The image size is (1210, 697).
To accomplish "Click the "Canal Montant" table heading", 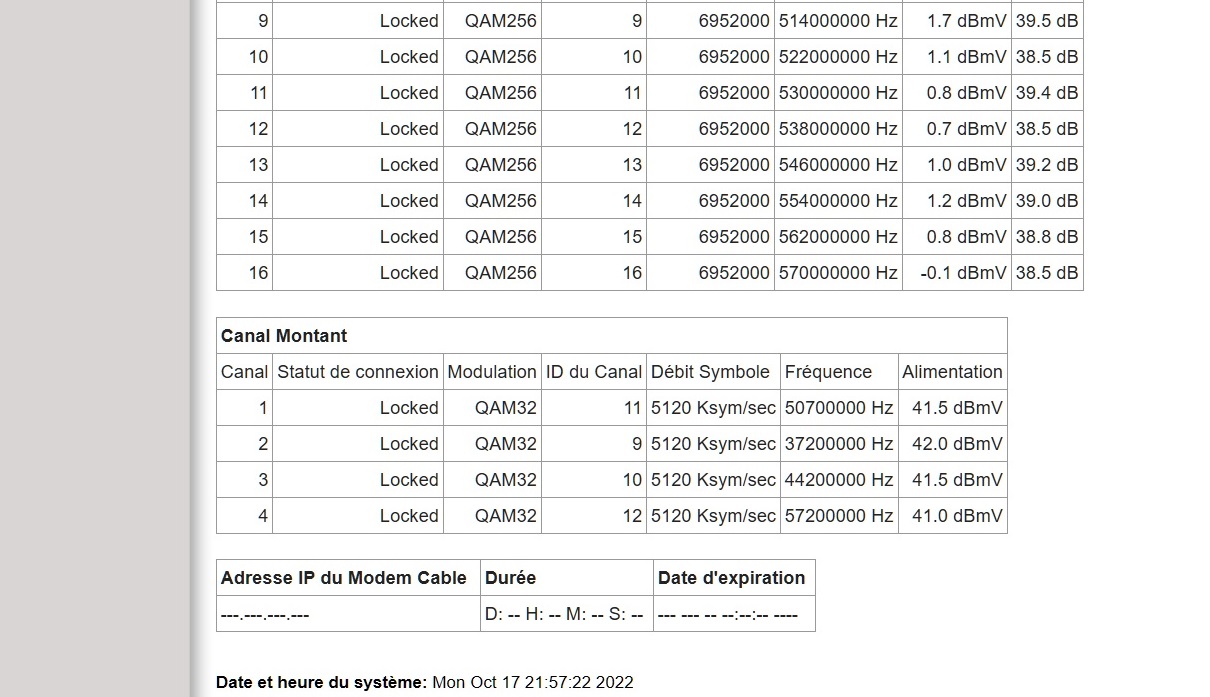I will click(284, 336).
